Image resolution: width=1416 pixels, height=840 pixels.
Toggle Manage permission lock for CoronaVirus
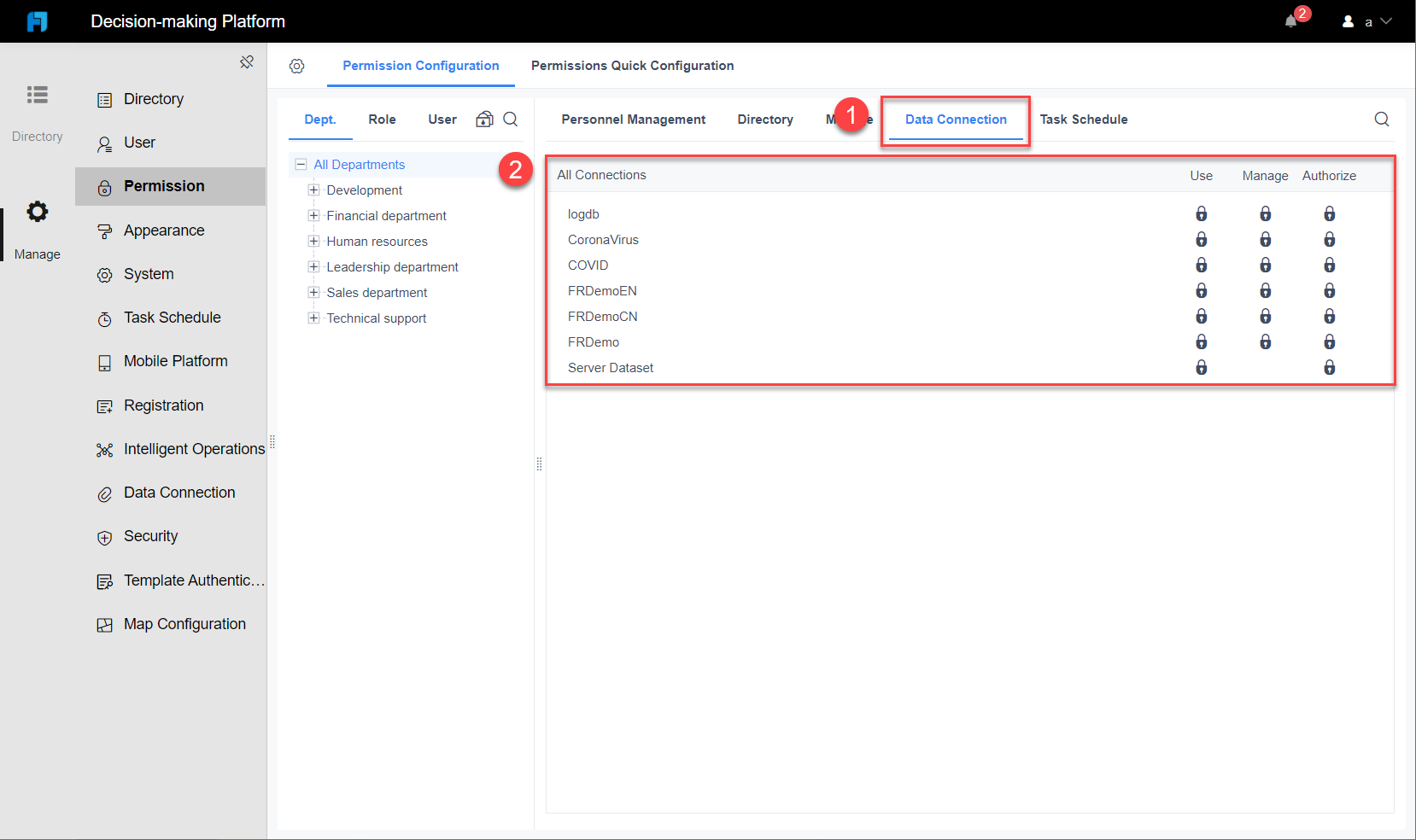pos(1266,239)
